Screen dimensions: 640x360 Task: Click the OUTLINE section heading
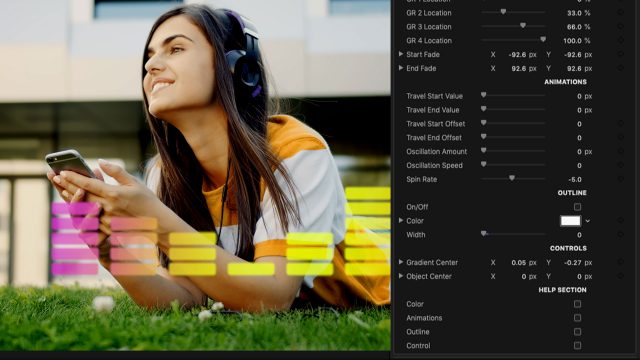click(572, 193)
